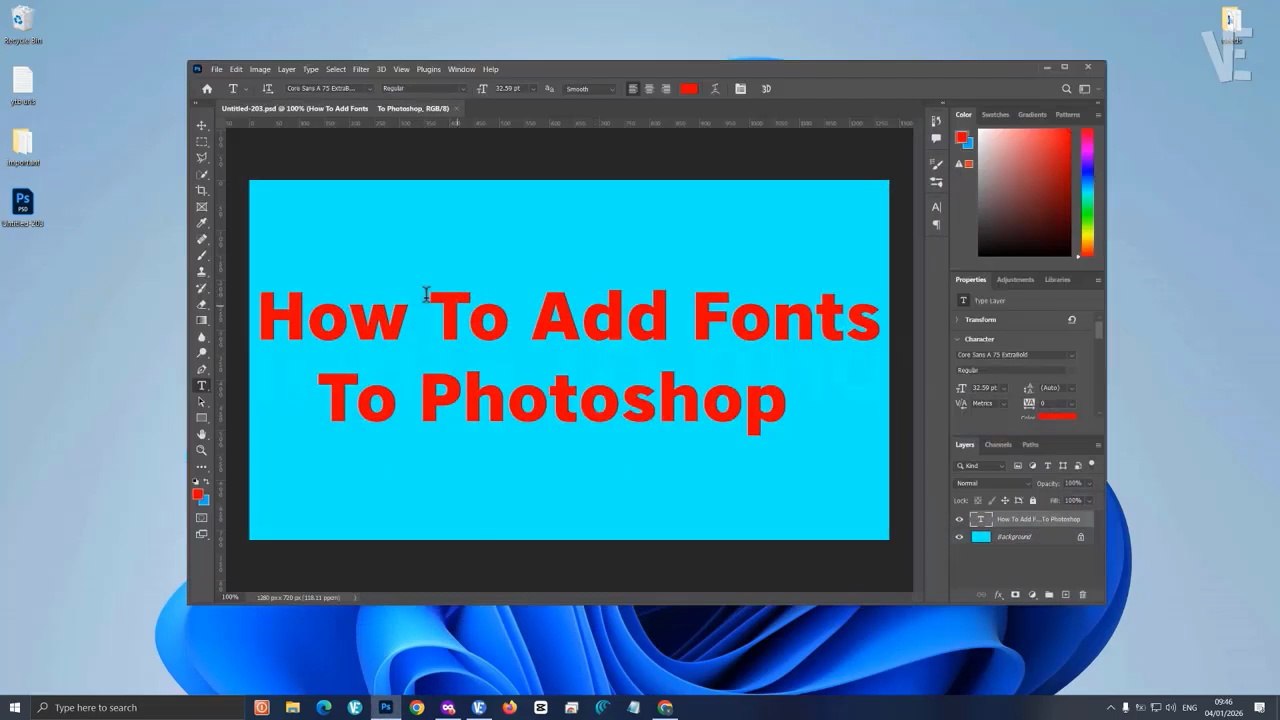1280x720 pixels.
Task: Open the font size dropdown in options bar
Action: [533, 89]
